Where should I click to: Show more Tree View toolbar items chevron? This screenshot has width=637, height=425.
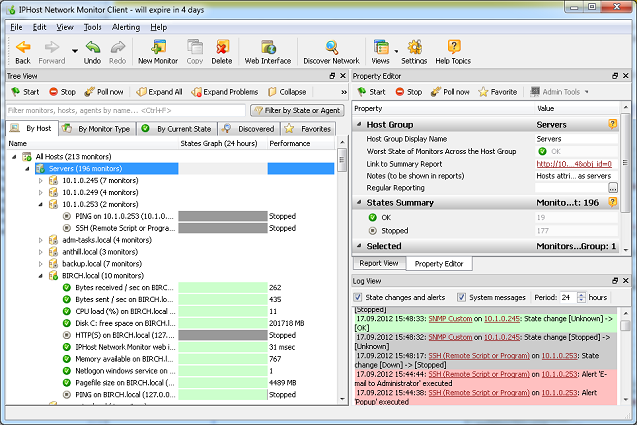[344, 92]
